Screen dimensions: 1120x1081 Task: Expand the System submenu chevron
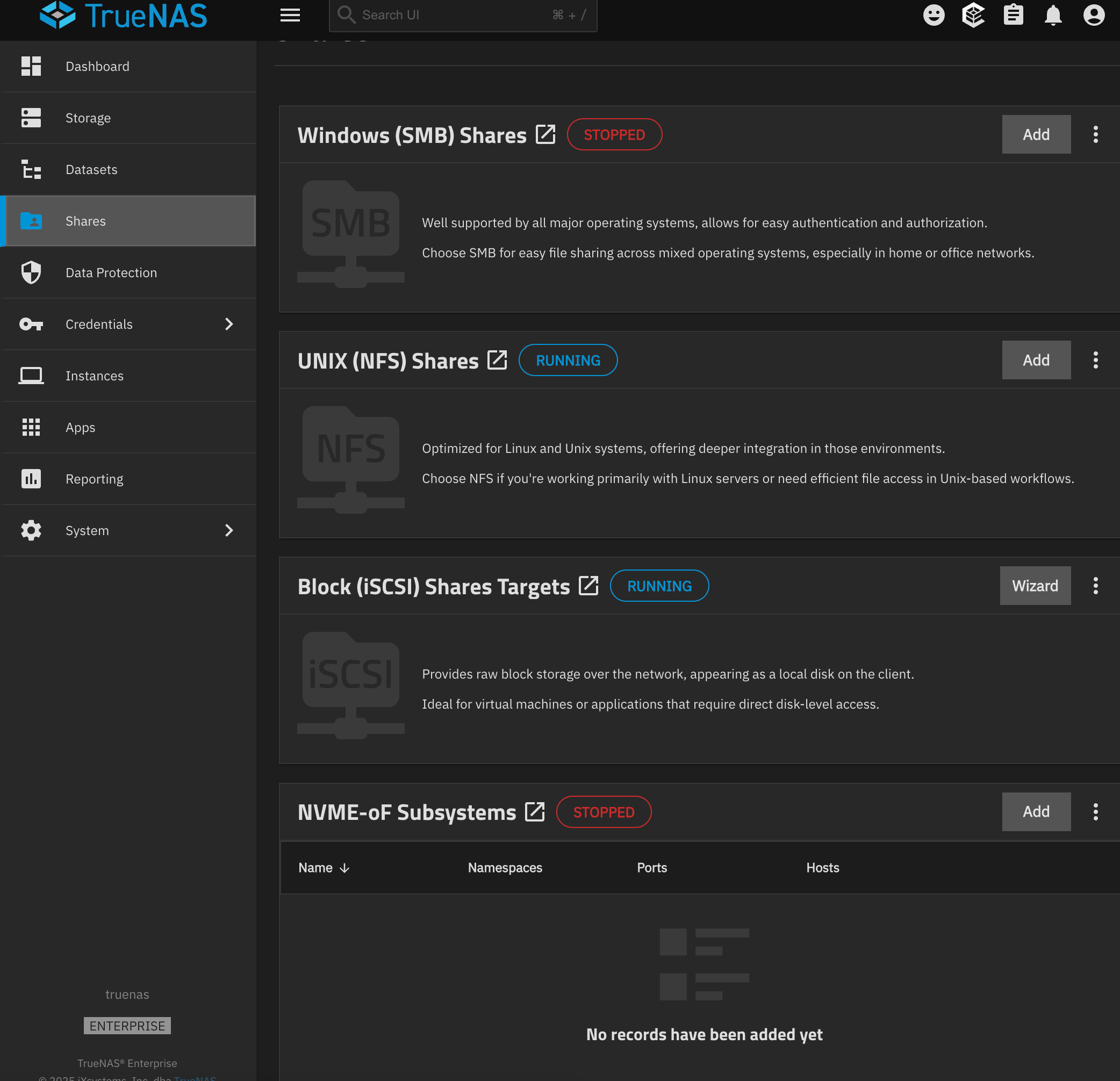pyautogui.click(x=228, y=530)
